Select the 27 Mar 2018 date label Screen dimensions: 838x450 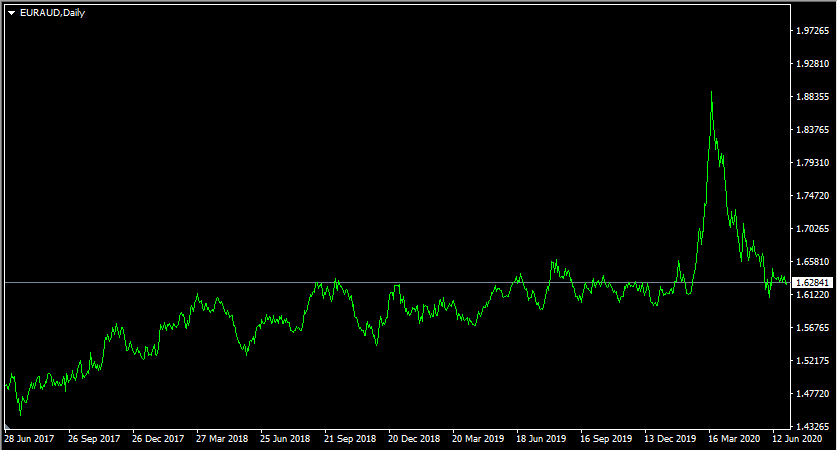click(222, 439)
